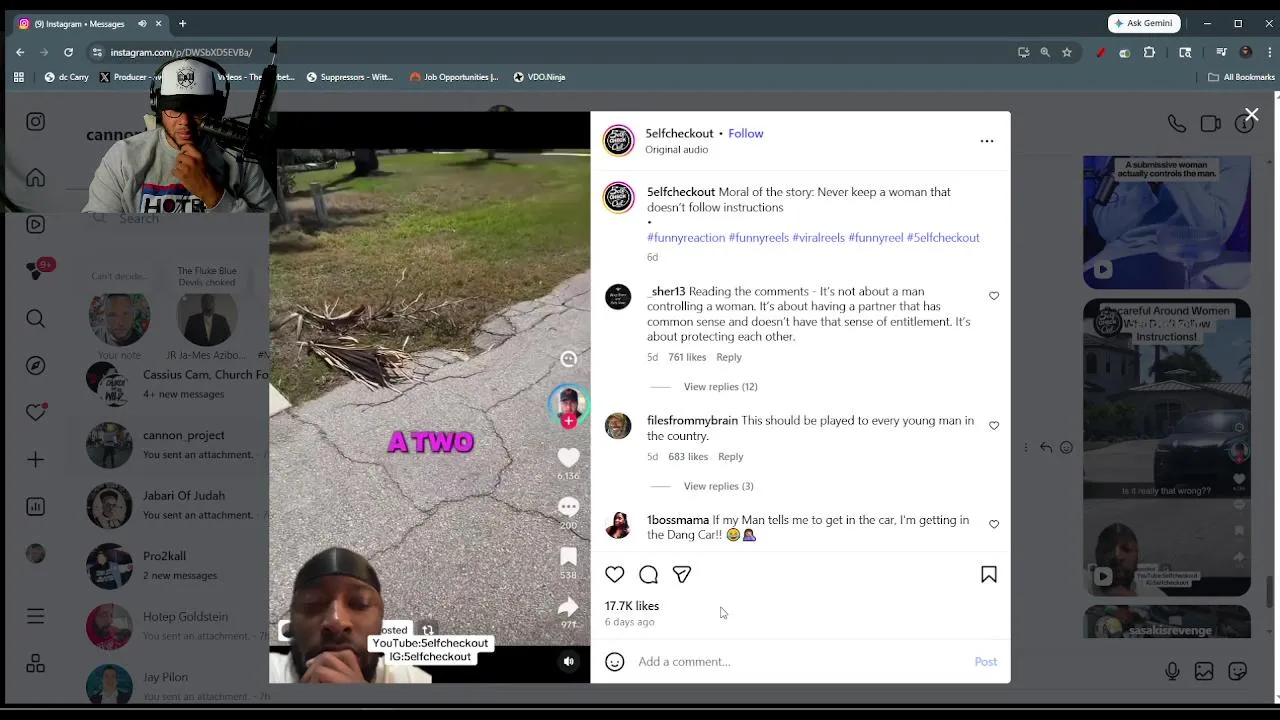The width and height of the screenshot is (1280, 720).
Task: Open new browser tab
Action: tap(182, 23)
